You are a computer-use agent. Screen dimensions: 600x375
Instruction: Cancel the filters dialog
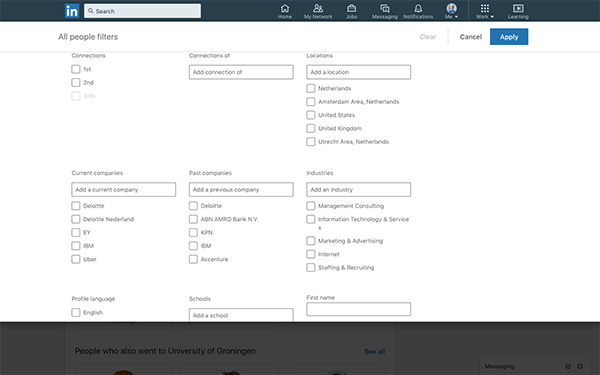[471, 37]
